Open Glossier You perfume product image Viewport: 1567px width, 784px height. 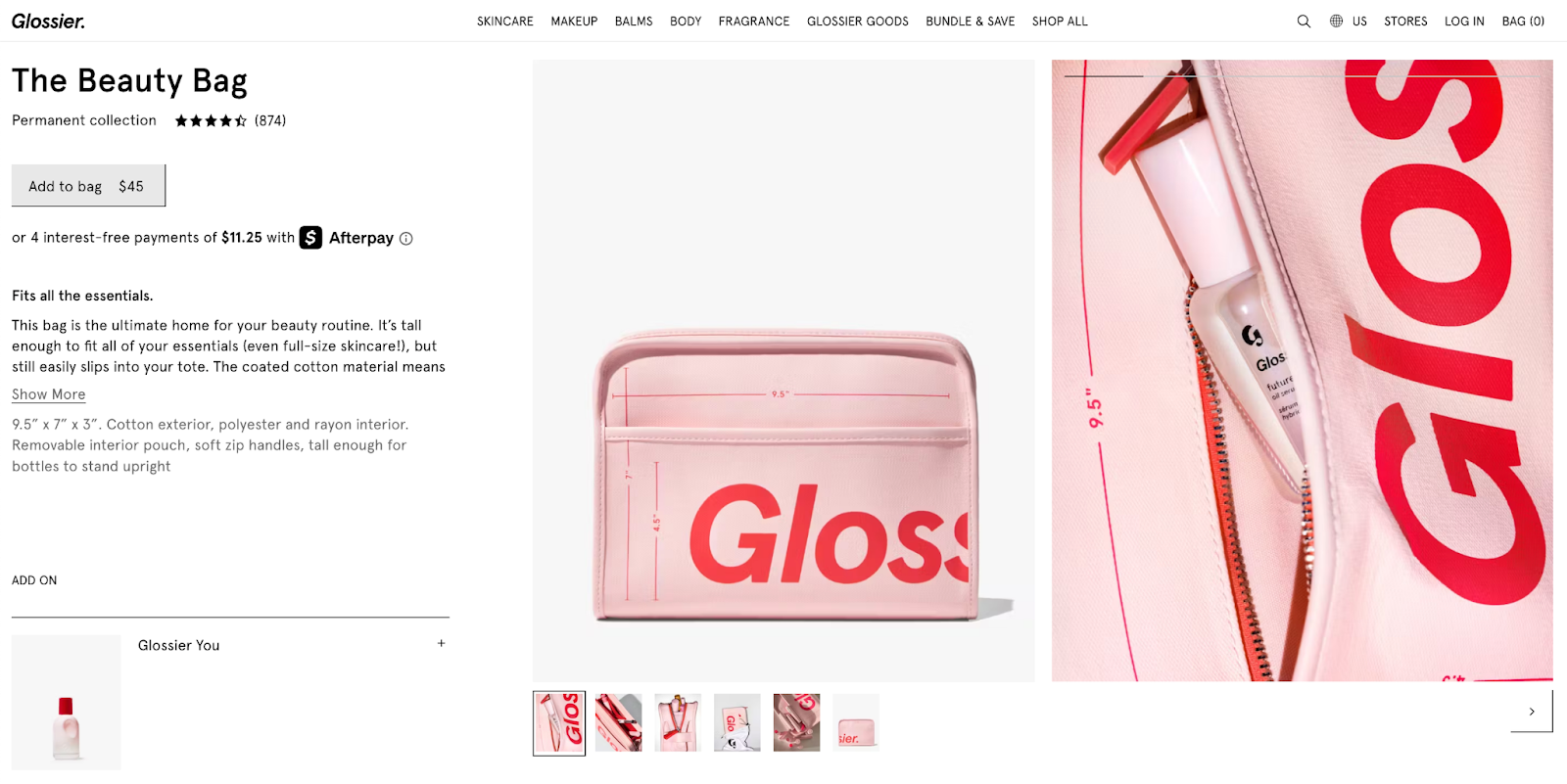coord(67,703)
